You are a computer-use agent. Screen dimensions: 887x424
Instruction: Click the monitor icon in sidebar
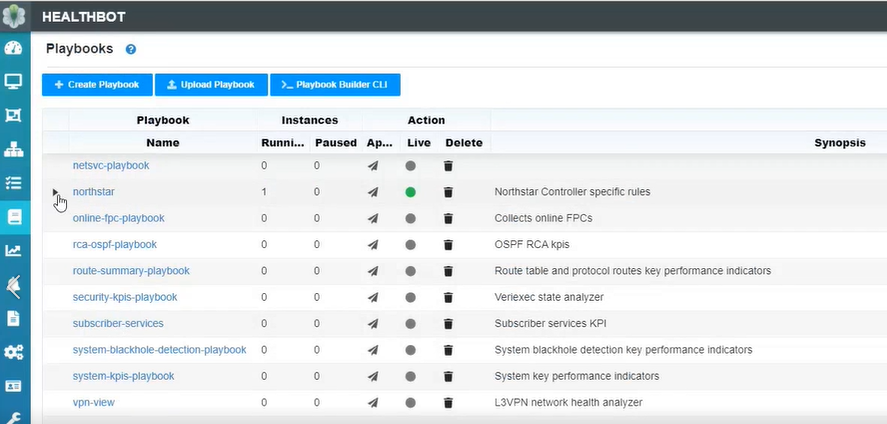tap(14, 82)
